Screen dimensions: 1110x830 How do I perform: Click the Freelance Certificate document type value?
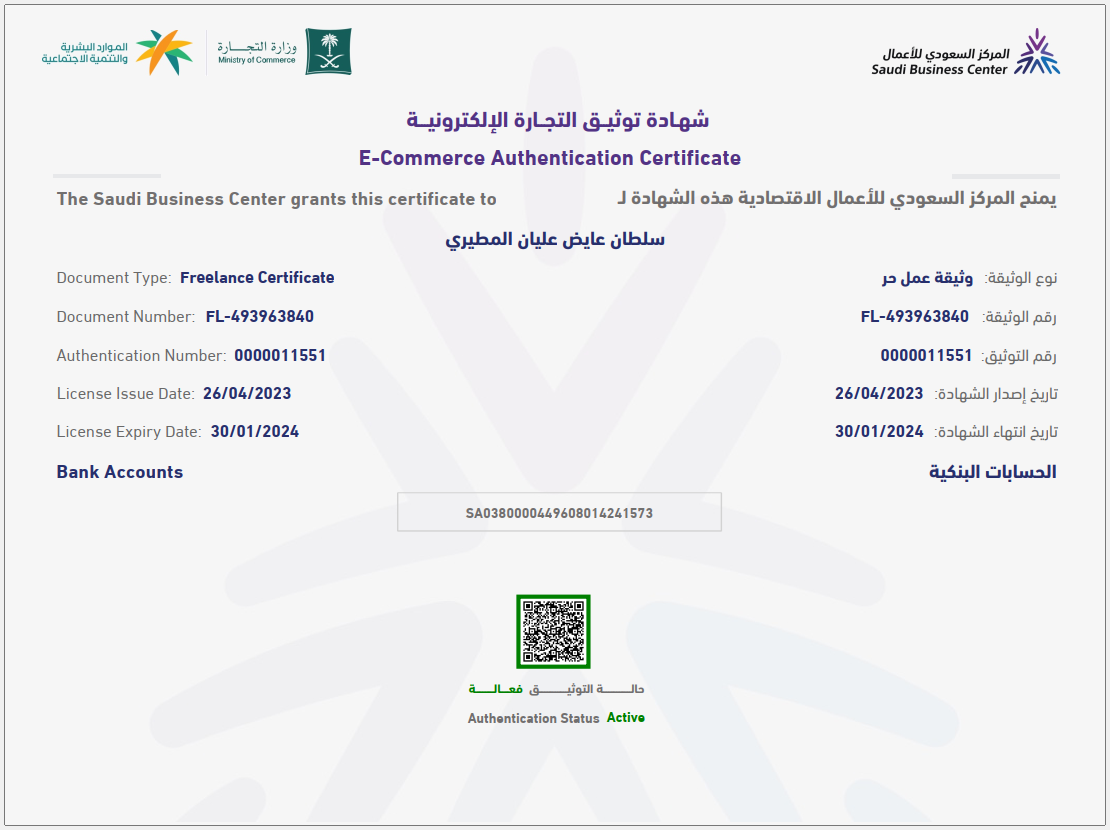[257, 278]
